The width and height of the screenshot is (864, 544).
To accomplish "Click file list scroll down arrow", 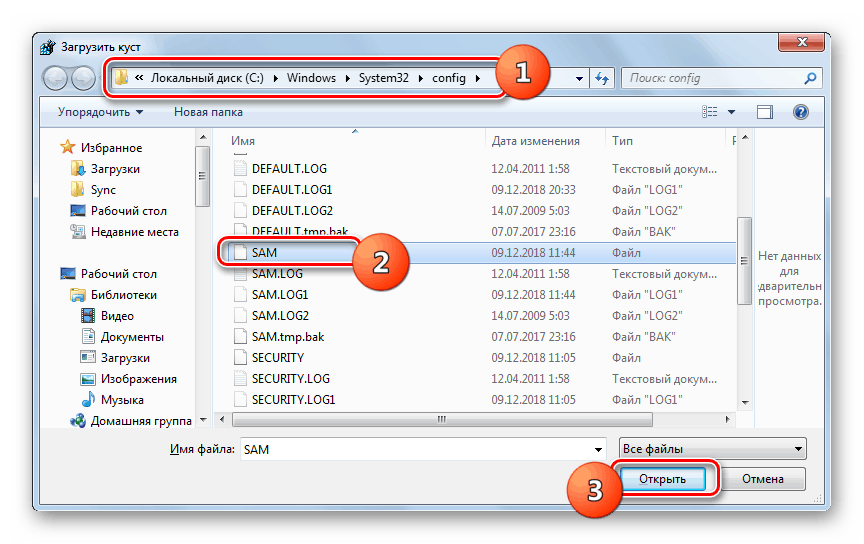I will coord(745,402).
